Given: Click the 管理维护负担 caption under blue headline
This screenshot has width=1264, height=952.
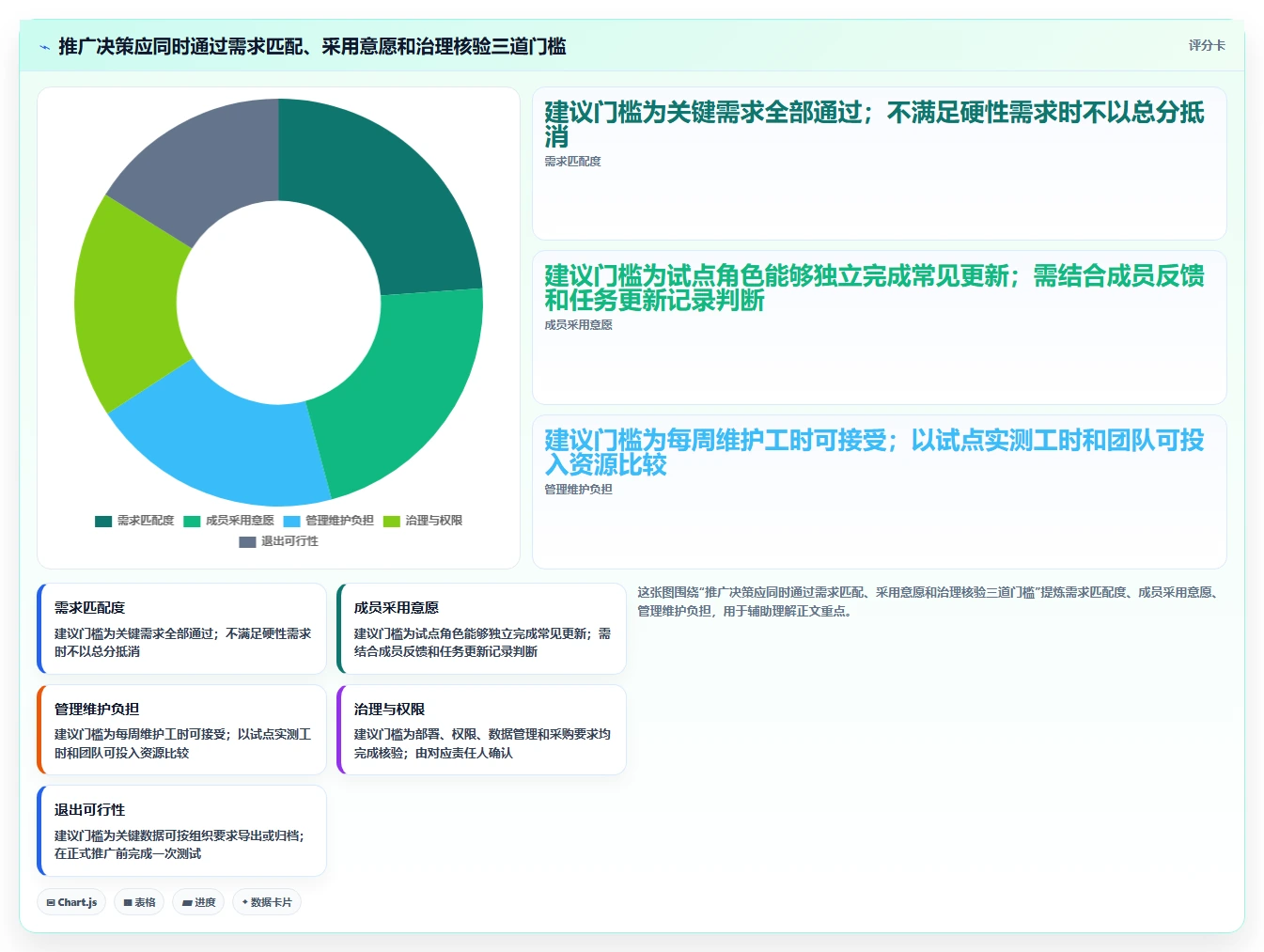Looking at the screenshot, I should [578, 490].
